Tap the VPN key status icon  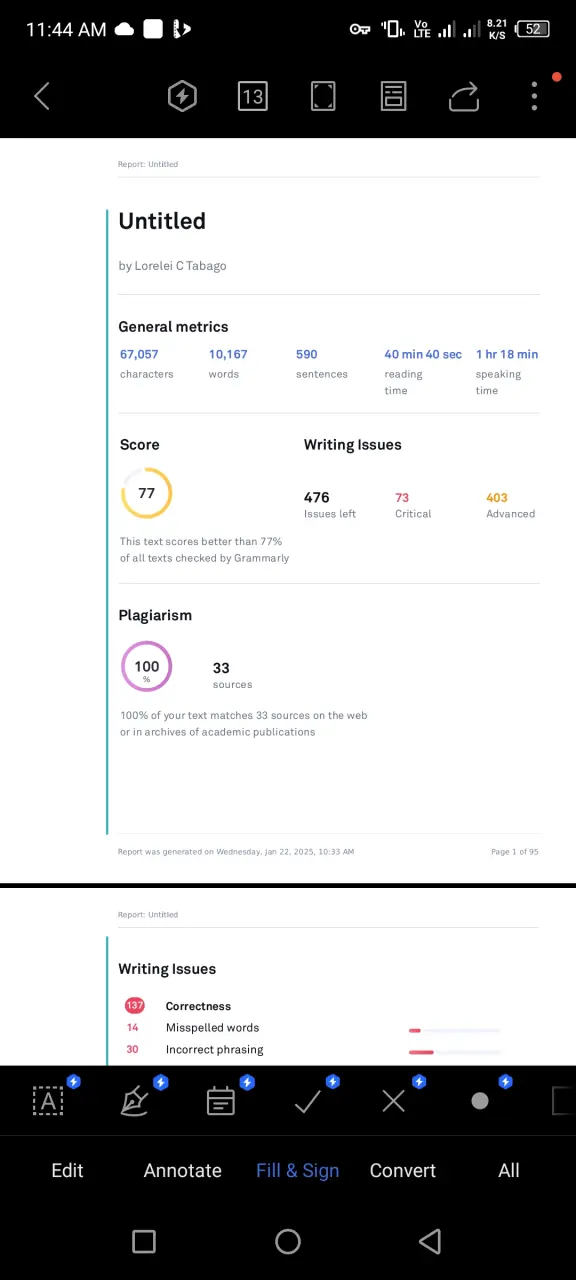[360, 29]
